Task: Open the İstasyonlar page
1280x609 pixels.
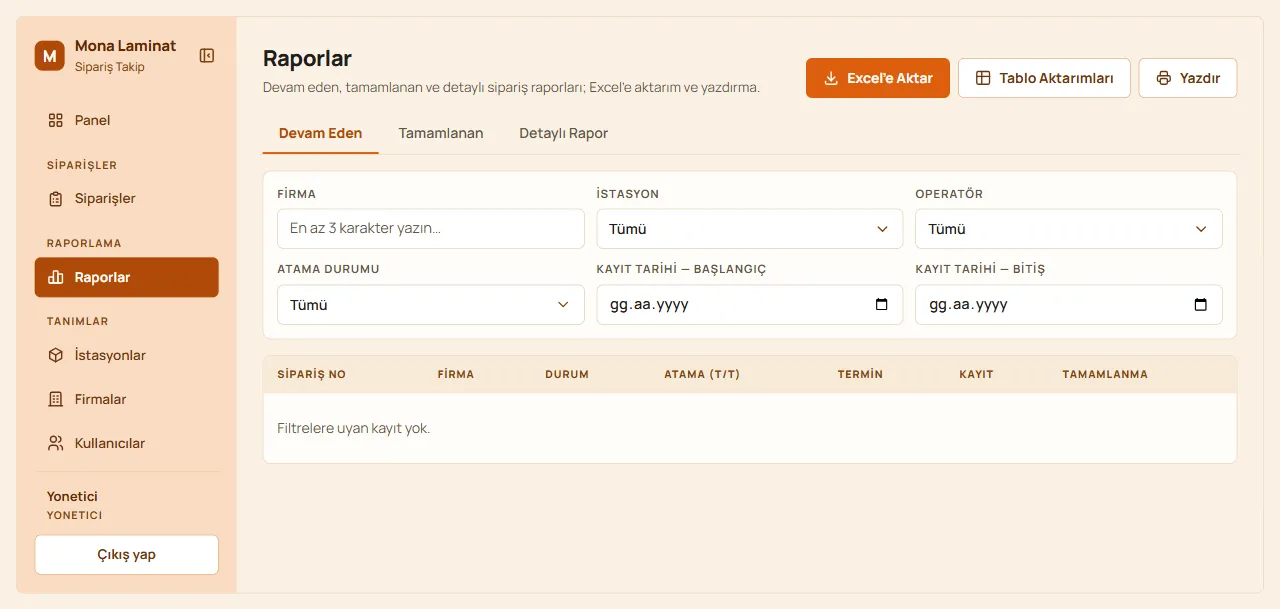Action: click(x=127, y=355)
